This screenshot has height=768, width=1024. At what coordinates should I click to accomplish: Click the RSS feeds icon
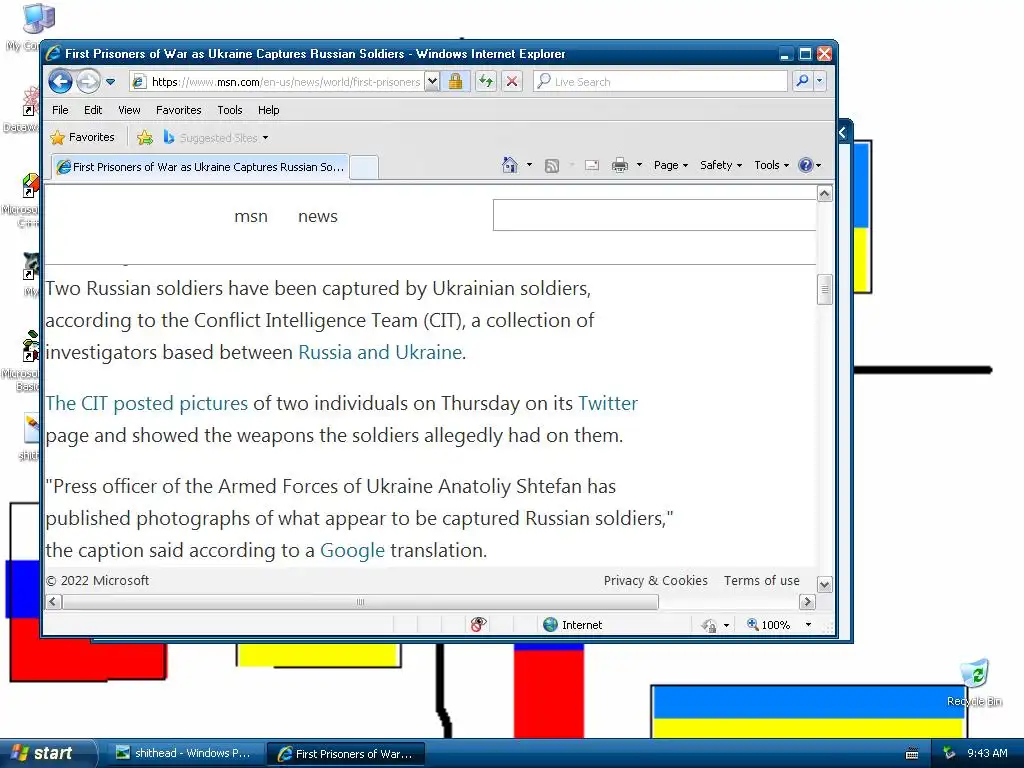[552, 165]
